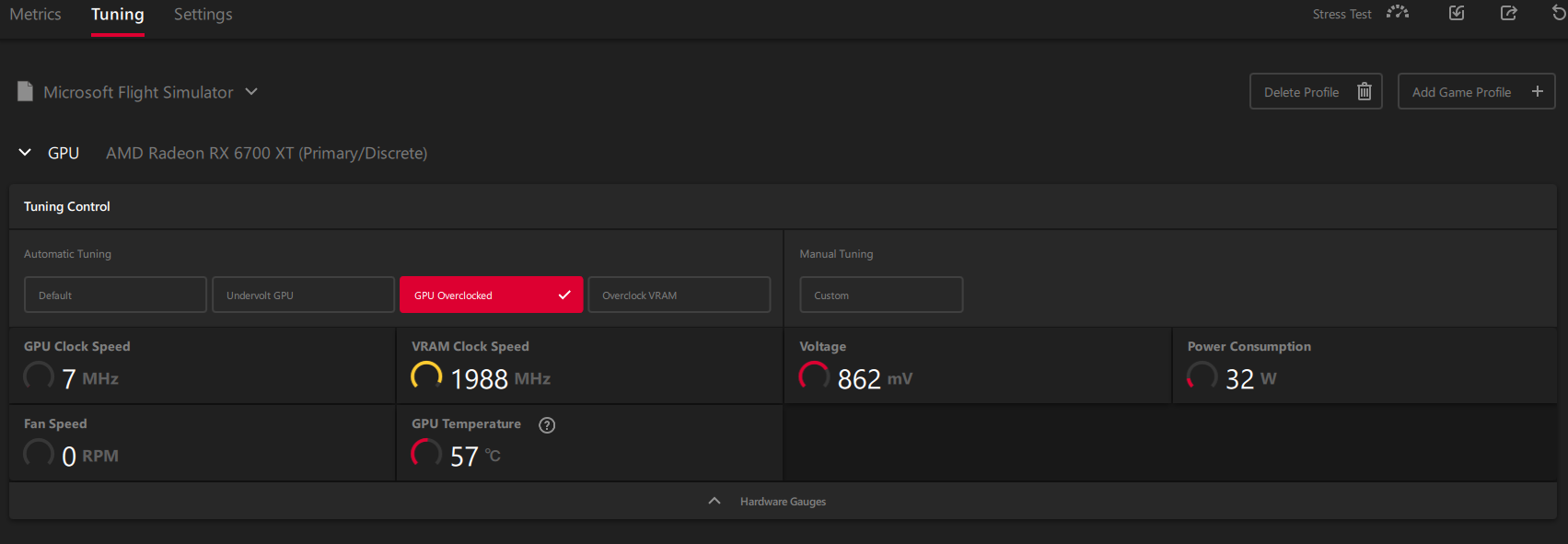This screenshot has width=1568, height=544.
Task: Click the Tuning Control header bar
Action: point(783,207)
